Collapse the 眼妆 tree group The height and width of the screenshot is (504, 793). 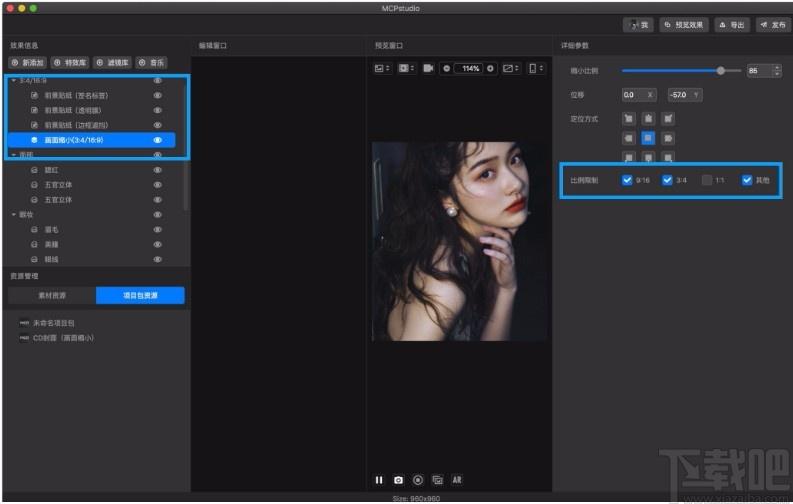click(x=12, y=215)
